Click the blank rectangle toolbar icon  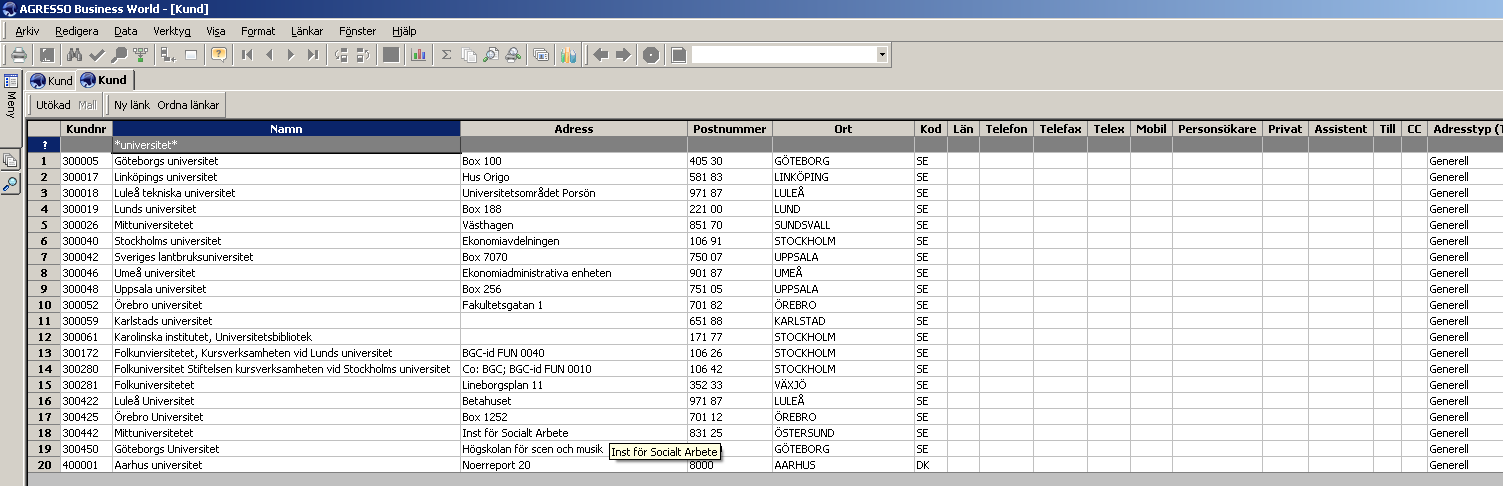[190, 54]
